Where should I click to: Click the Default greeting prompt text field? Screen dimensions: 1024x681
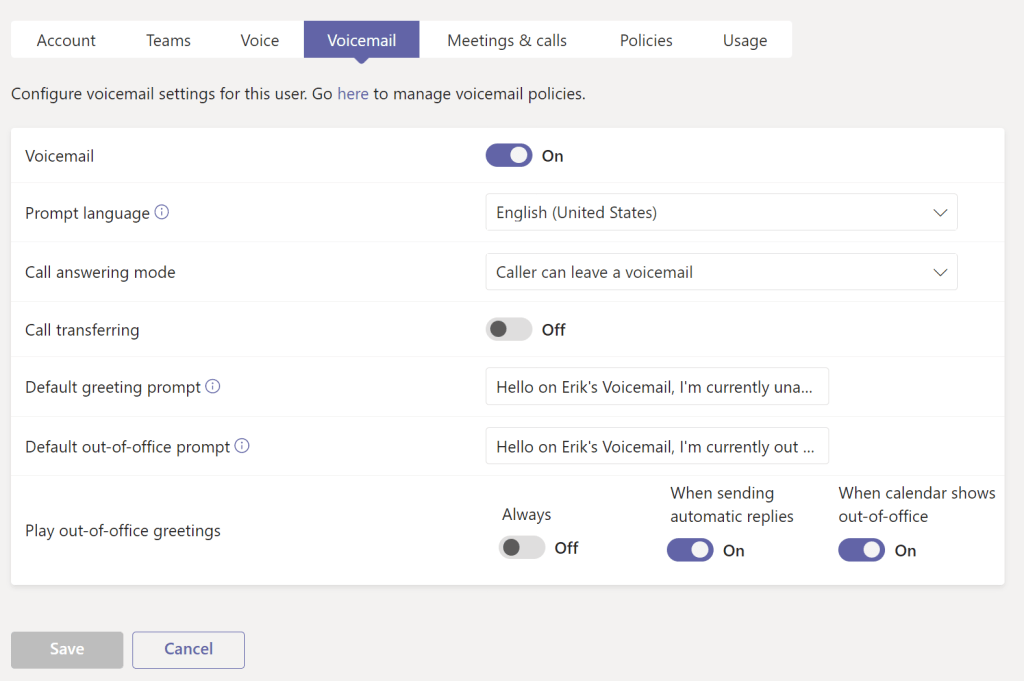click(657, 387)
